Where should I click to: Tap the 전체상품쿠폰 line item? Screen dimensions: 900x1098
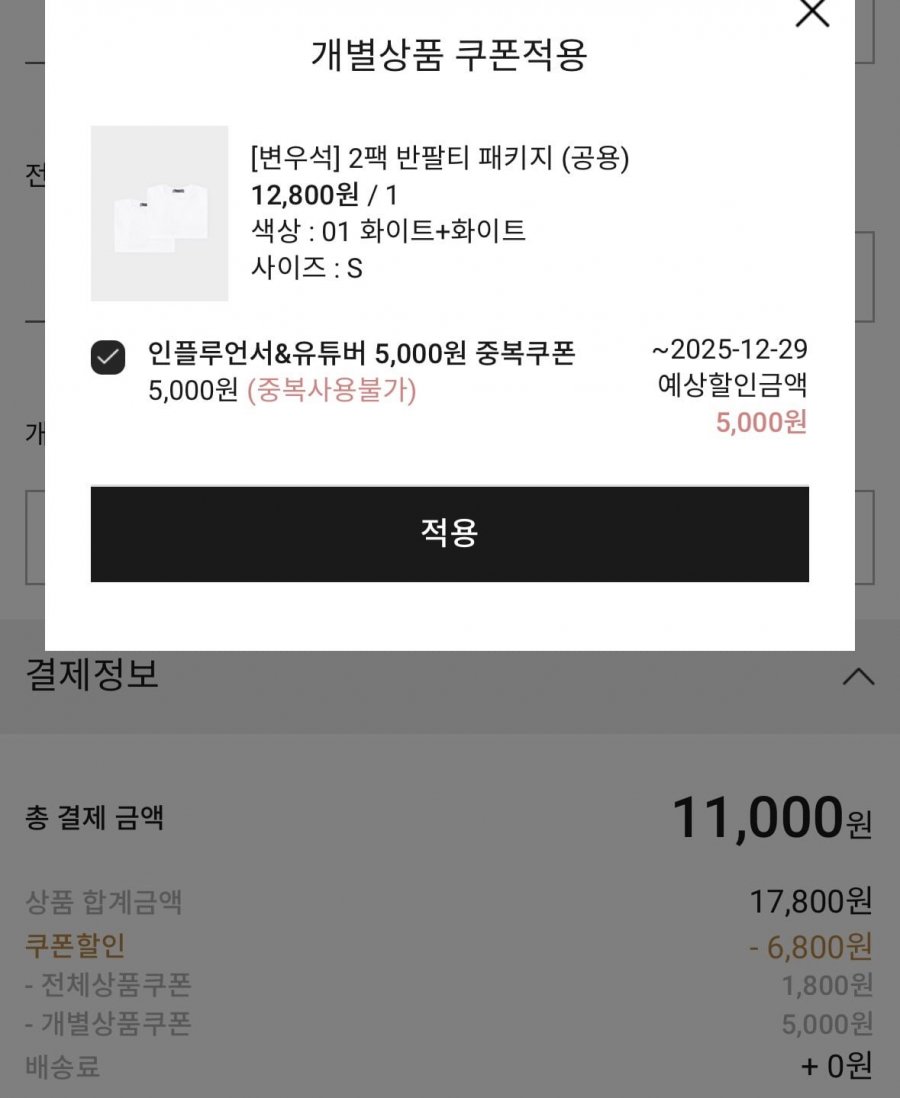[x=108, y=985]
